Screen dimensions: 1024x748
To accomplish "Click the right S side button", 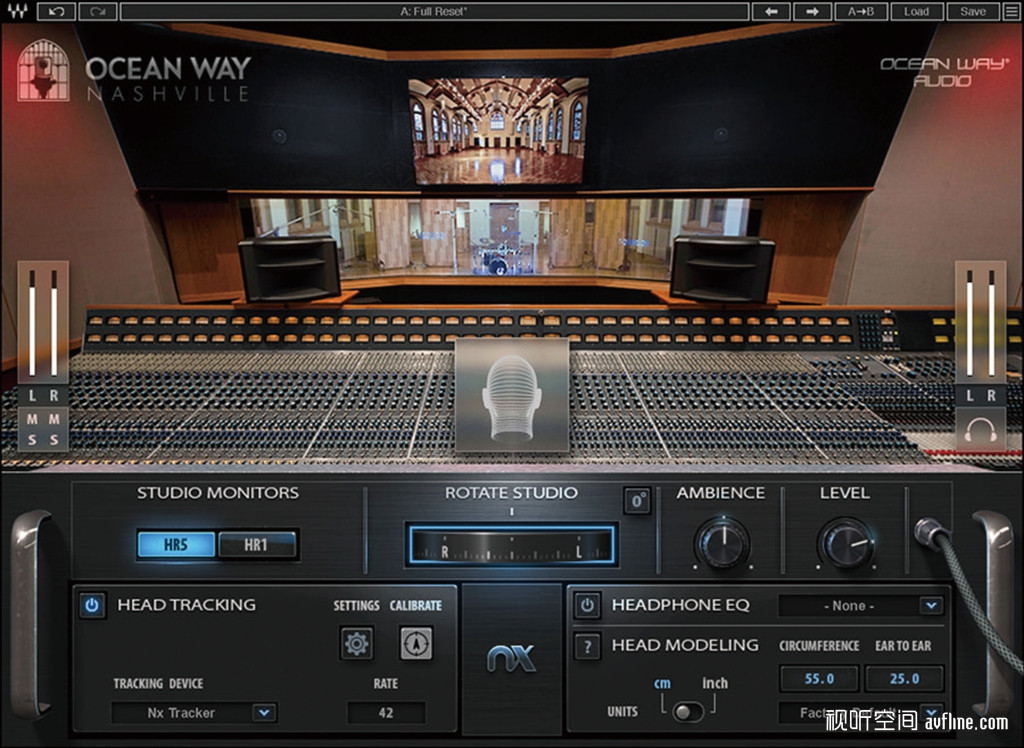I will 54,440.
